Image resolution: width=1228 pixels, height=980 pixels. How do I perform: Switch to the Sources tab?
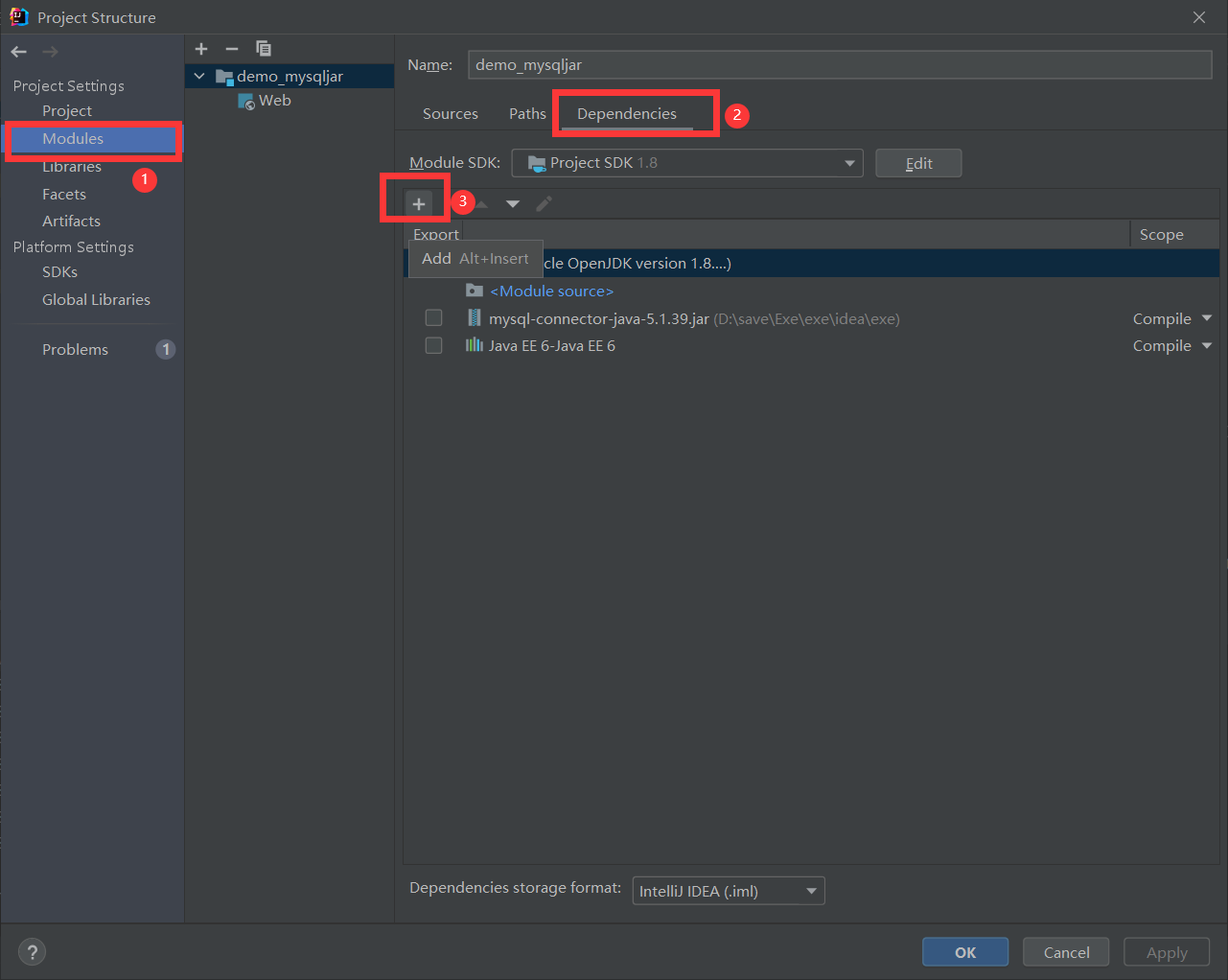[451, 113]
